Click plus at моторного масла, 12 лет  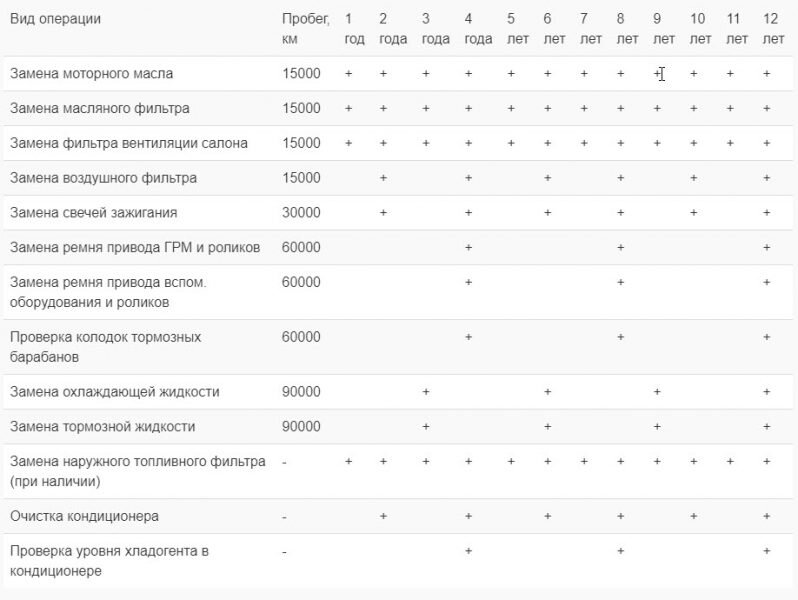click(766, 74)
